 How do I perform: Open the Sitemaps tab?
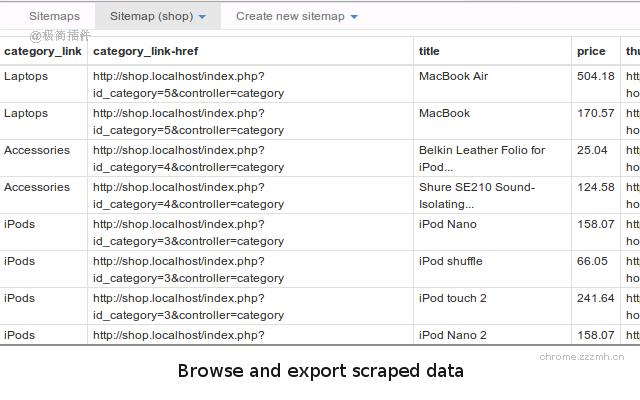54,16
